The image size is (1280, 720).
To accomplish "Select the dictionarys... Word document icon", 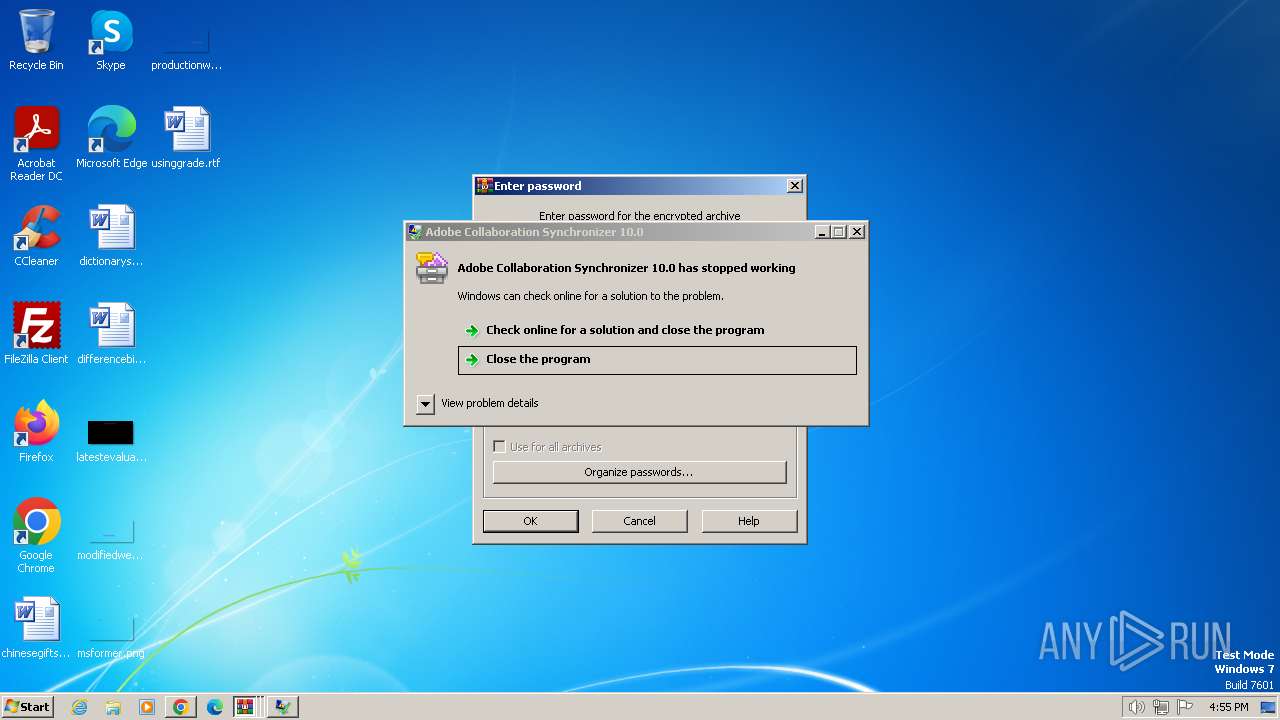I will click(x=111, y=235).
